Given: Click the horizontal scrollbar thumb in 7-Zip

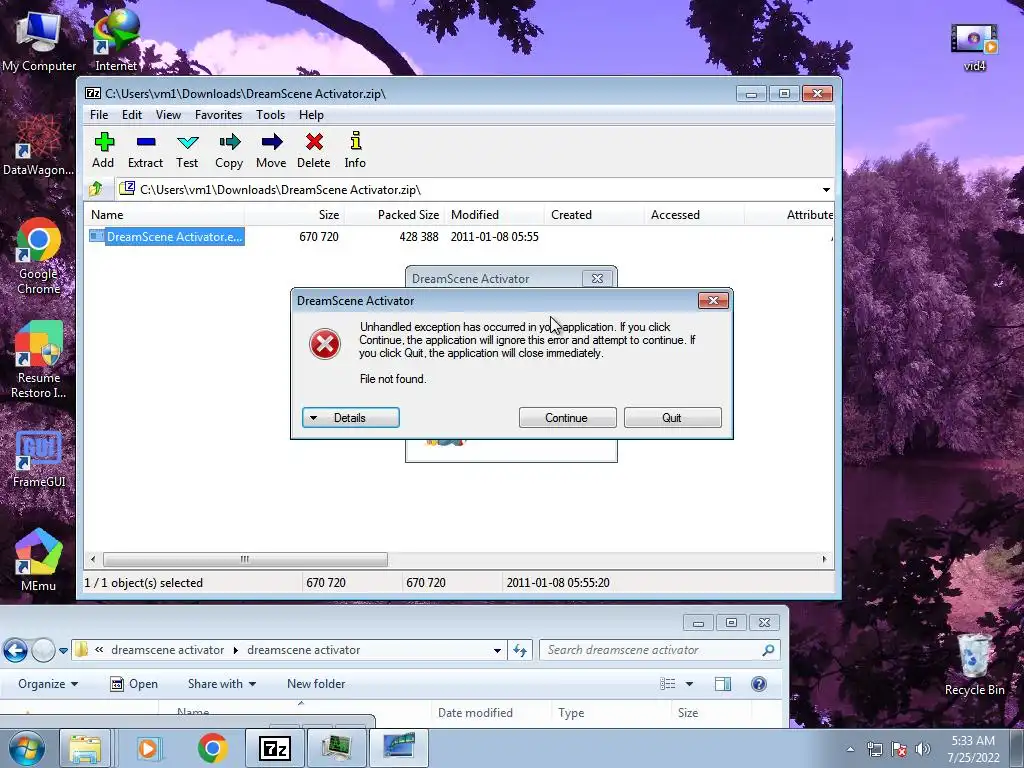Looking at the screenshot, I should [x=245, y=560].
